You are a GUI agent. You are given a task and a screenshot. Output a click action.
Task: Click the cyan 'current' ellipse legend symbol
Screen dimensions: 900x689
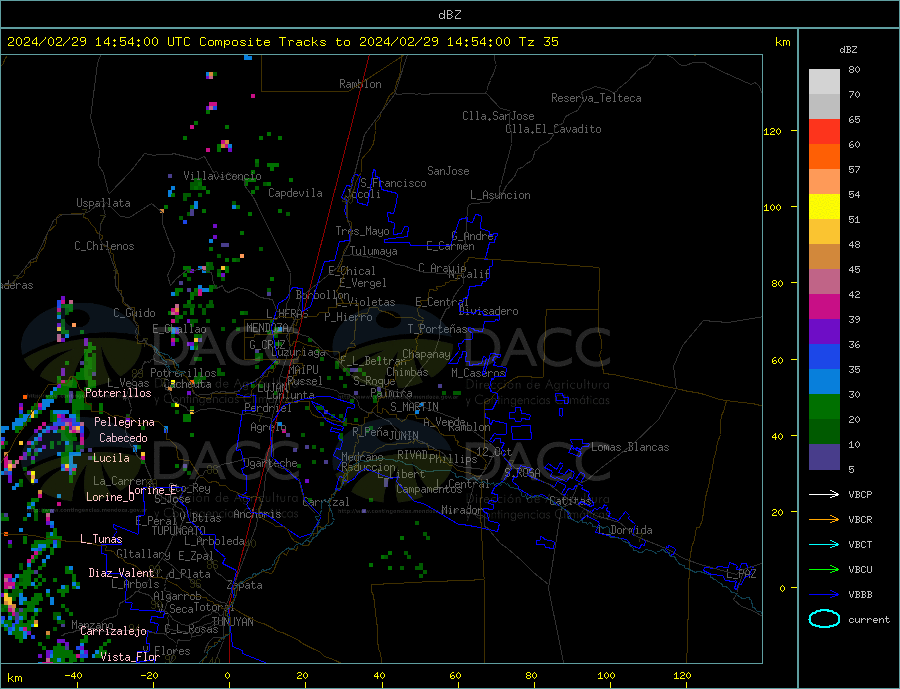(x=824, y=619)
